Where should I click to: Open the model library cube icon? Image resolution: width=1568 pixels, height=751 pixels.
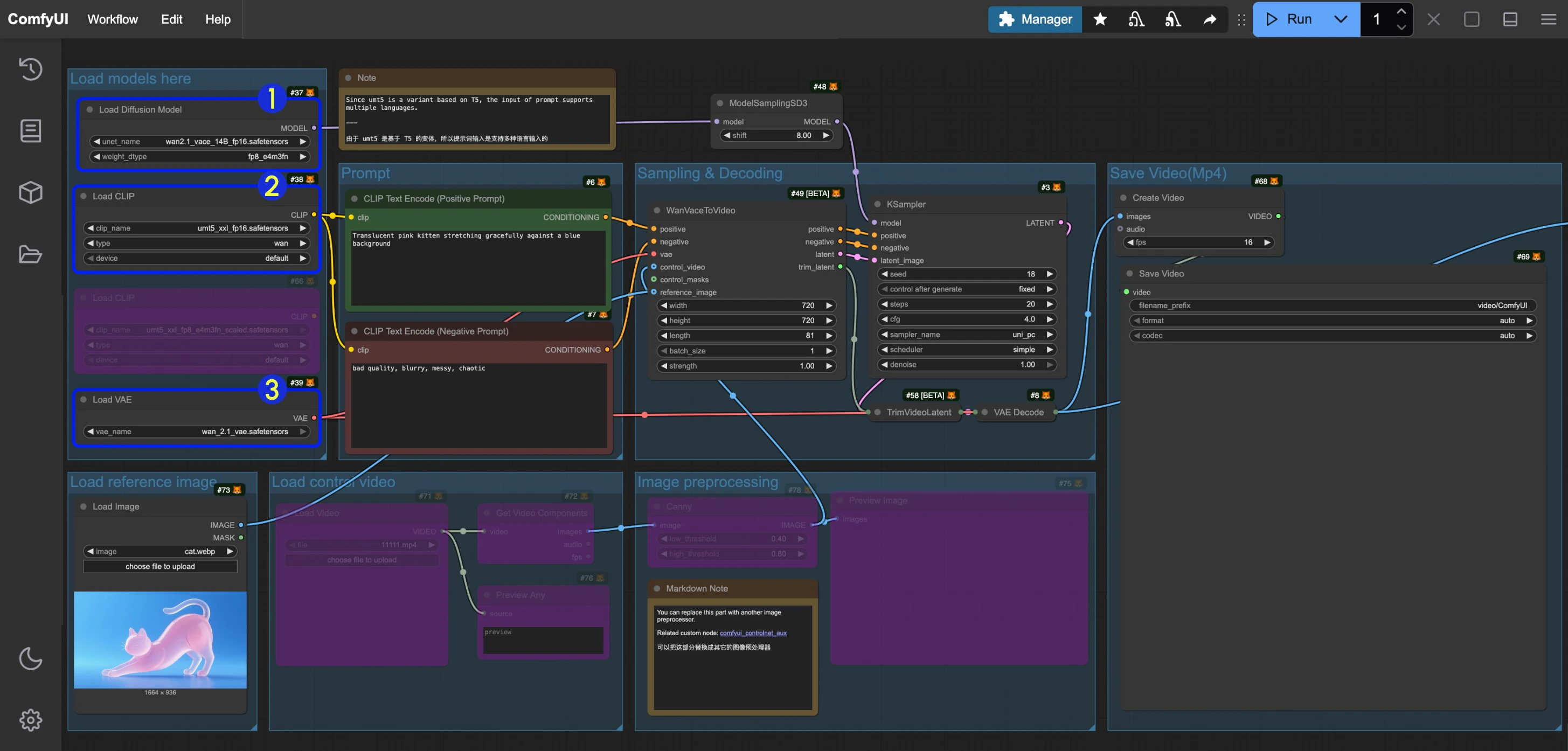(x=30, y=192)
